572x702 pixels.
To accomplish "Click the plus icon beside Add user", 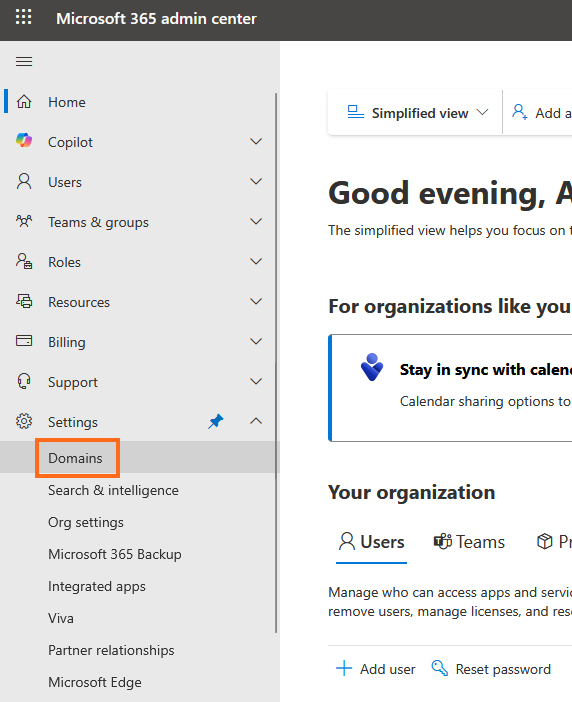I will pos(344,668).
